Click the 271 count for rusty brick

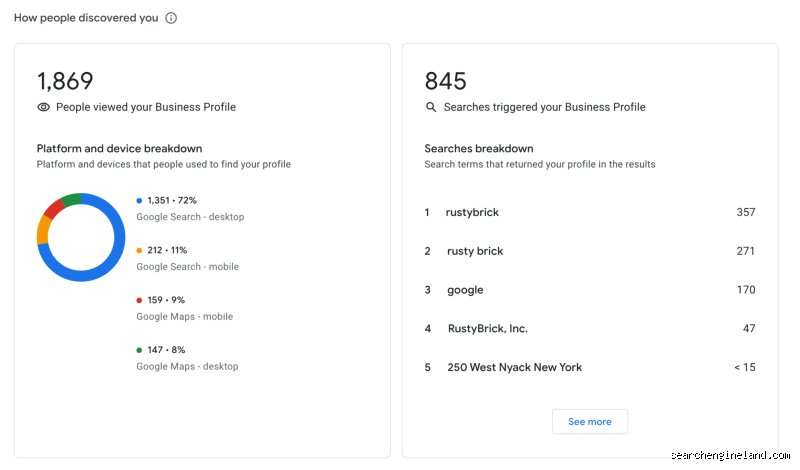745,251
